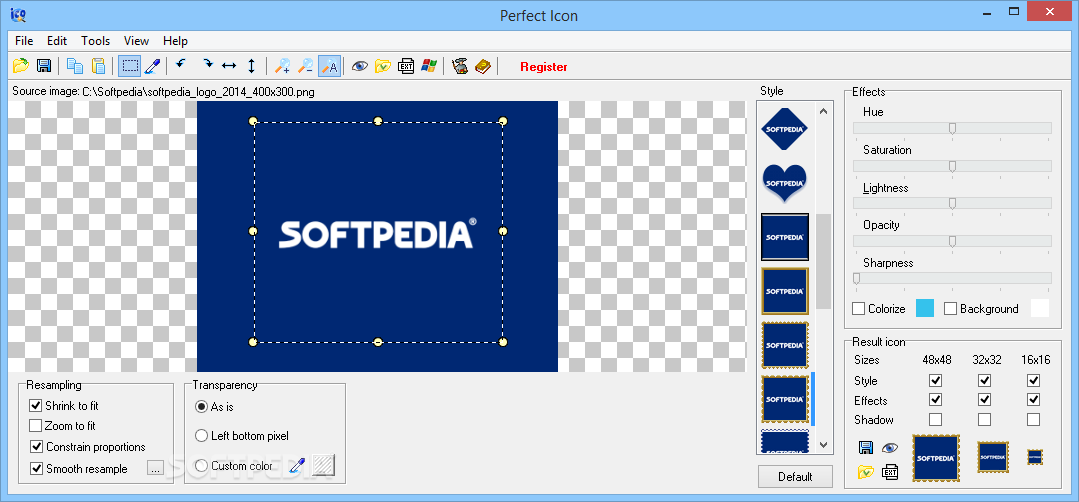
Task: Uncheck Shrink to fit
Action: click(36, 405)
